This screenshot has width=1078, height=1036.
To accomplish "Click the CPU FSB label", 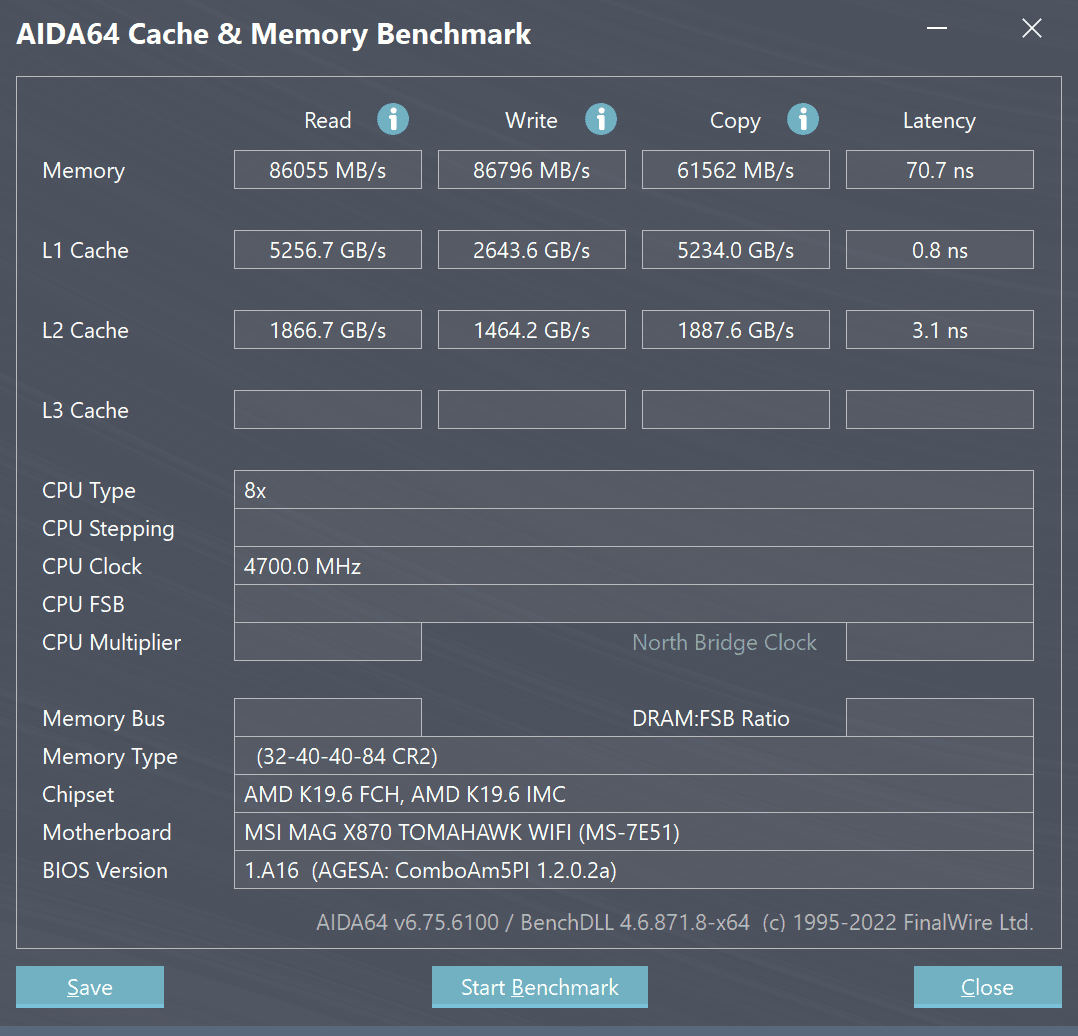I will (x=83, y=604).
